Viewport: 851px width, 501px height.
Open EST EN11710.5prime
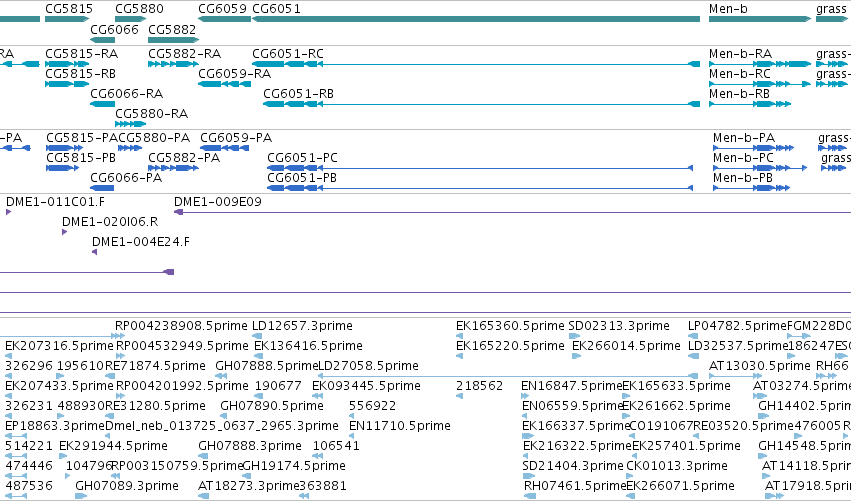(399, 427)
